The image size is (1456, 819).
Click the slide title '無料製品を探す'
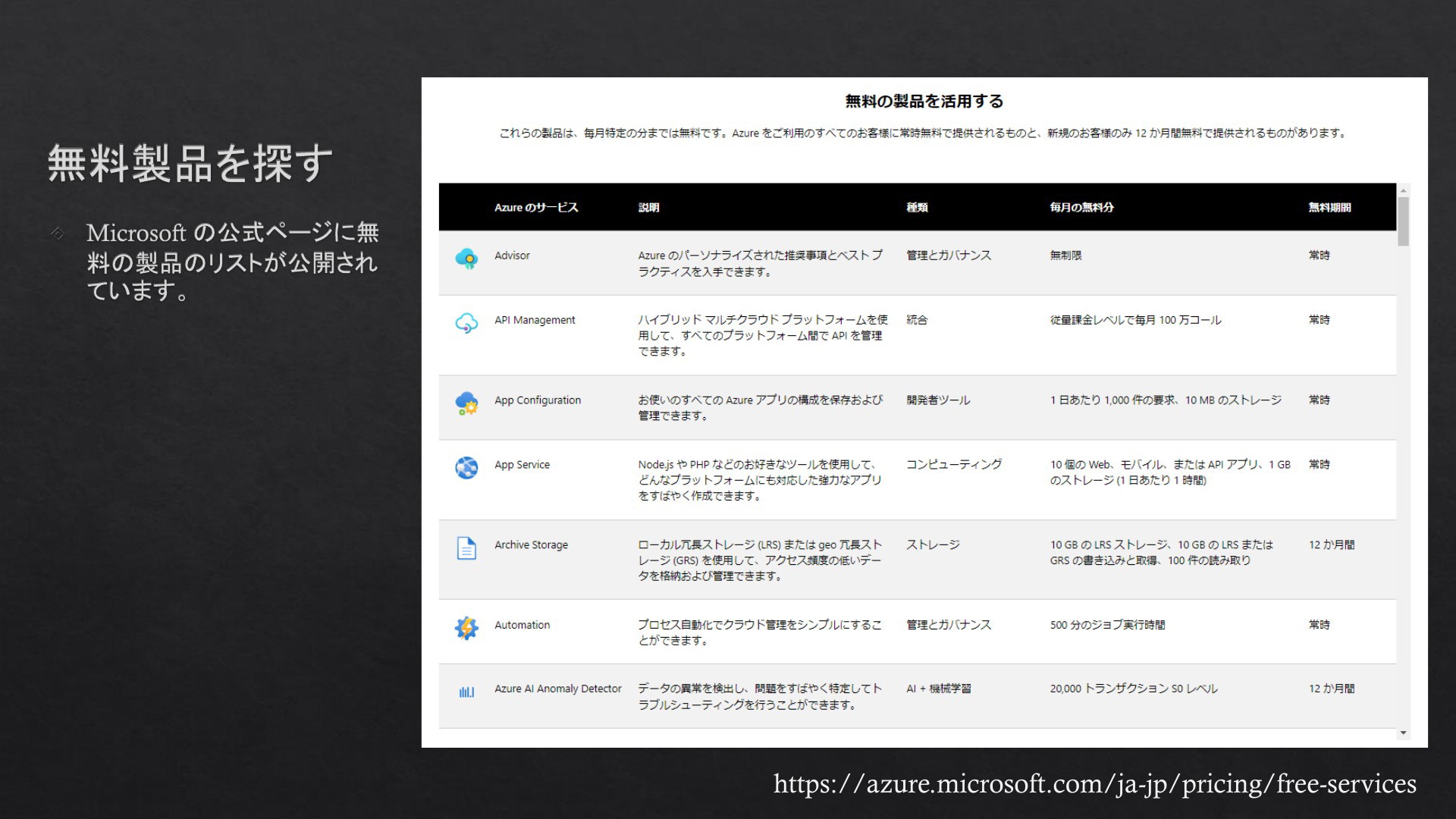tap(190, 163)
